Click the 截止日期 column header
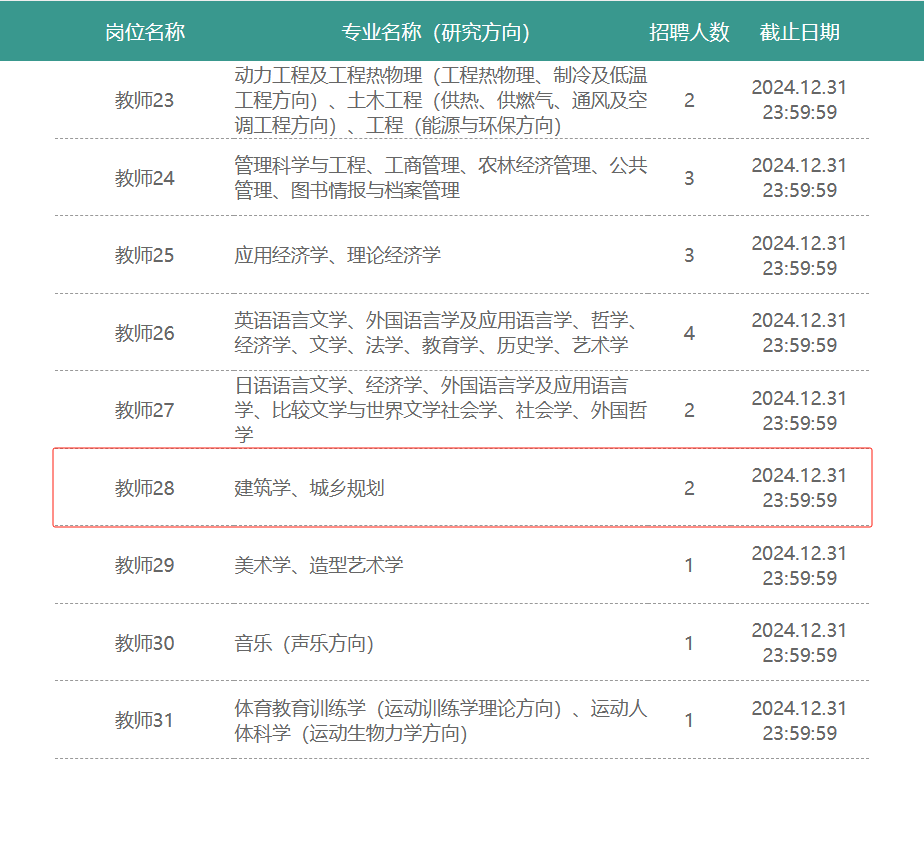This screenshot has height=847, width=924. pos(799,32)
